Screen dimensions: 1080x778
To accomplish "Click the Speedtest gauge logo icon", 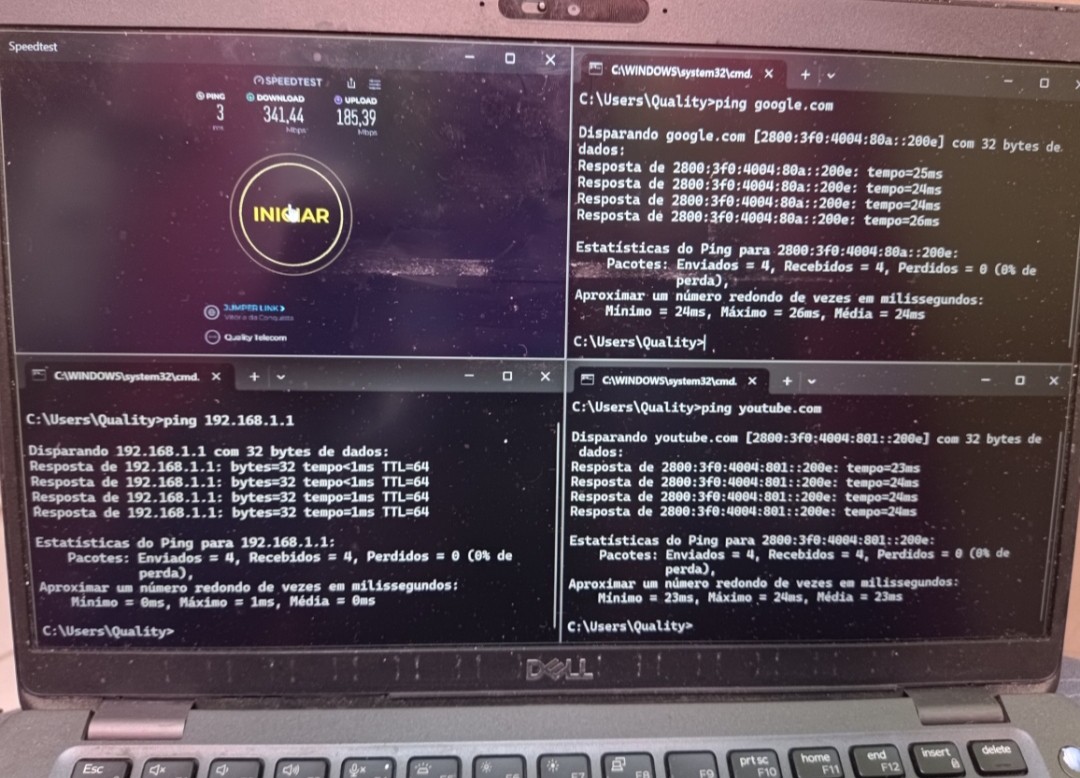I will click(259, 80).
